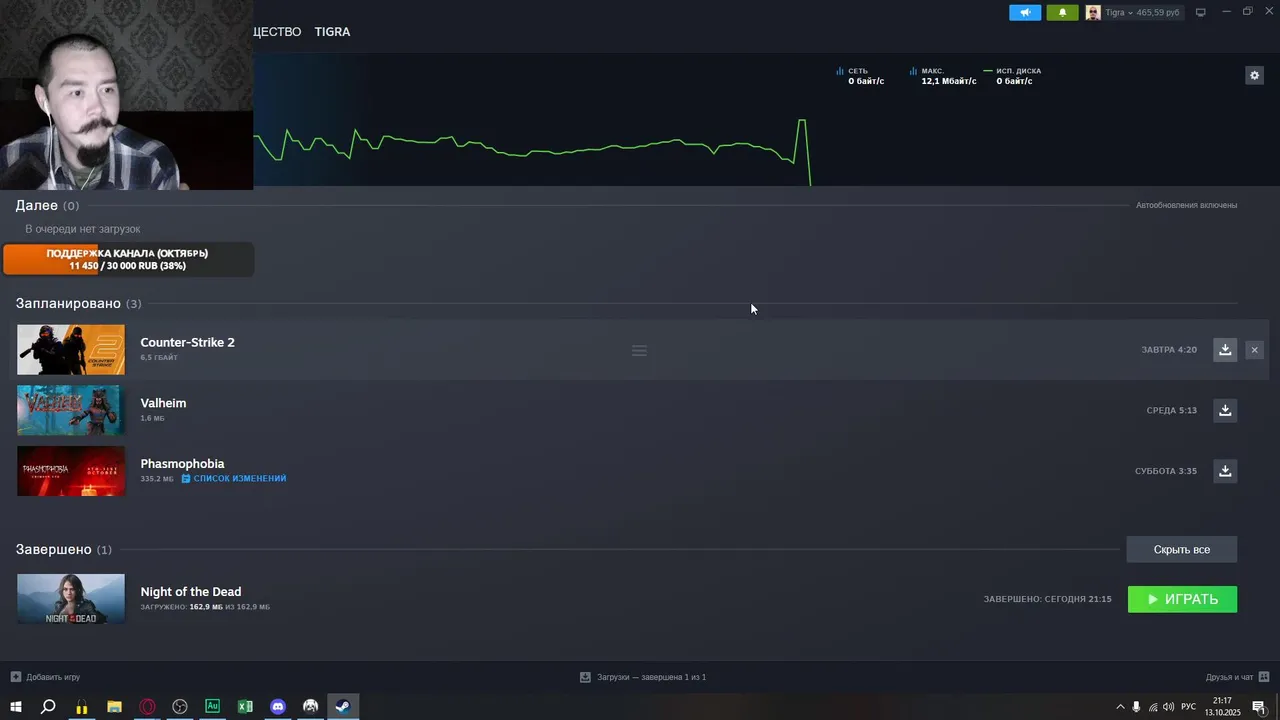Open the Valheim game thumbnail
This screenshot has width=1280, height=720.
(71, 410)
